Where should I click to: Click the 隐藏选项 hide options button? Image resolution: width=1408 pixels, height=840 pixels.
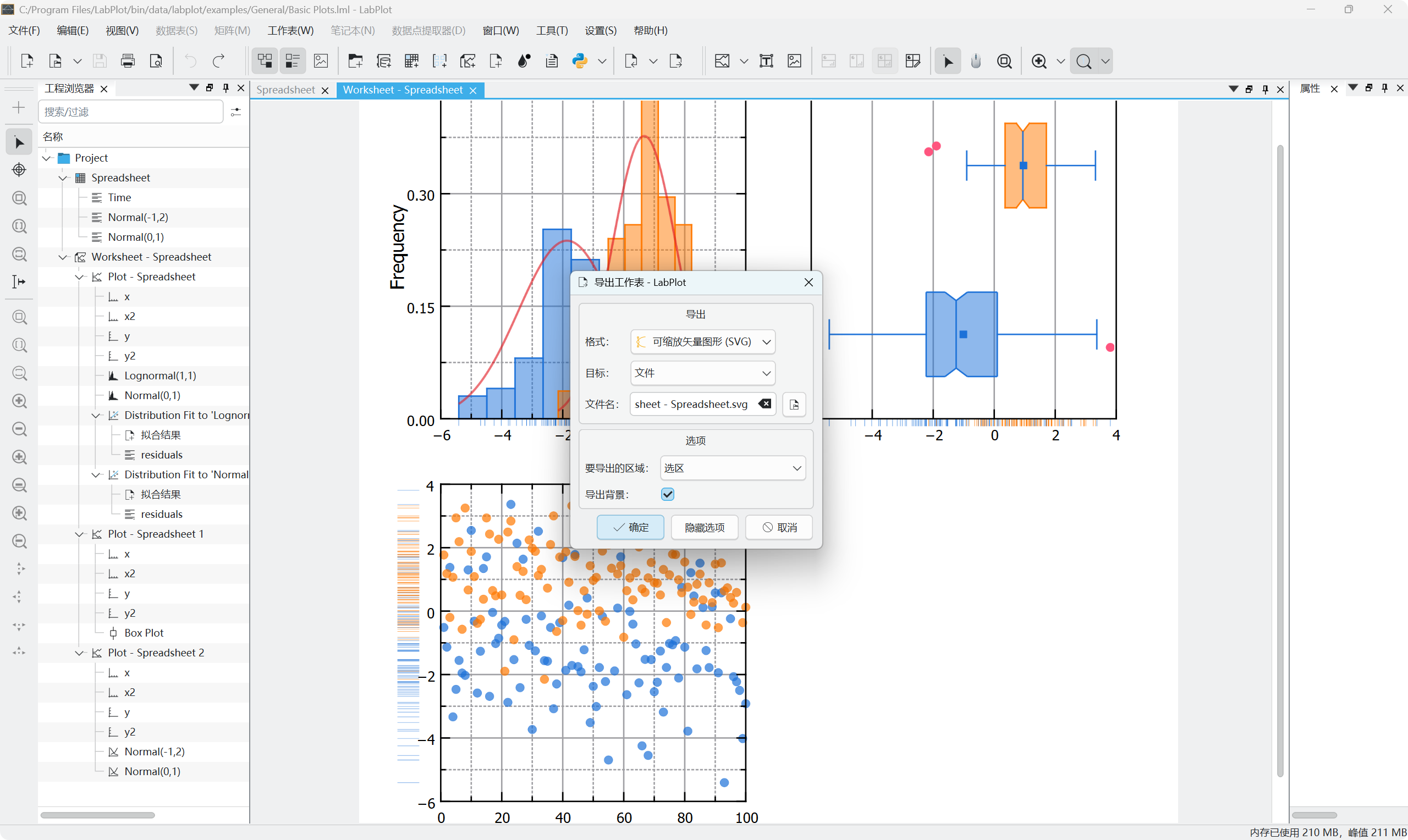tap(705, 528)
